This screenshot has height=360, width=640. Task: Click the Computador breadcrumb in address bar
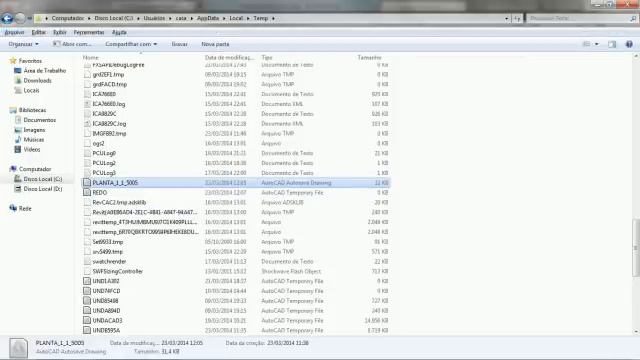point(68,18)
